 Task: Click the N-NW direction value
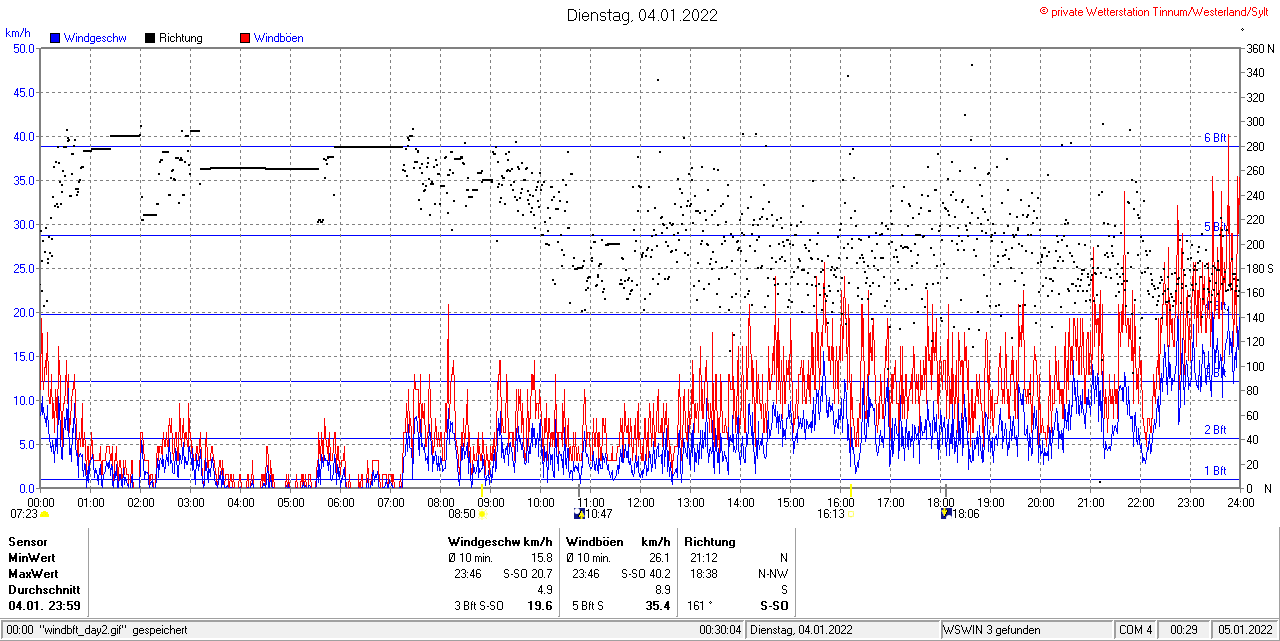[773, 574]
